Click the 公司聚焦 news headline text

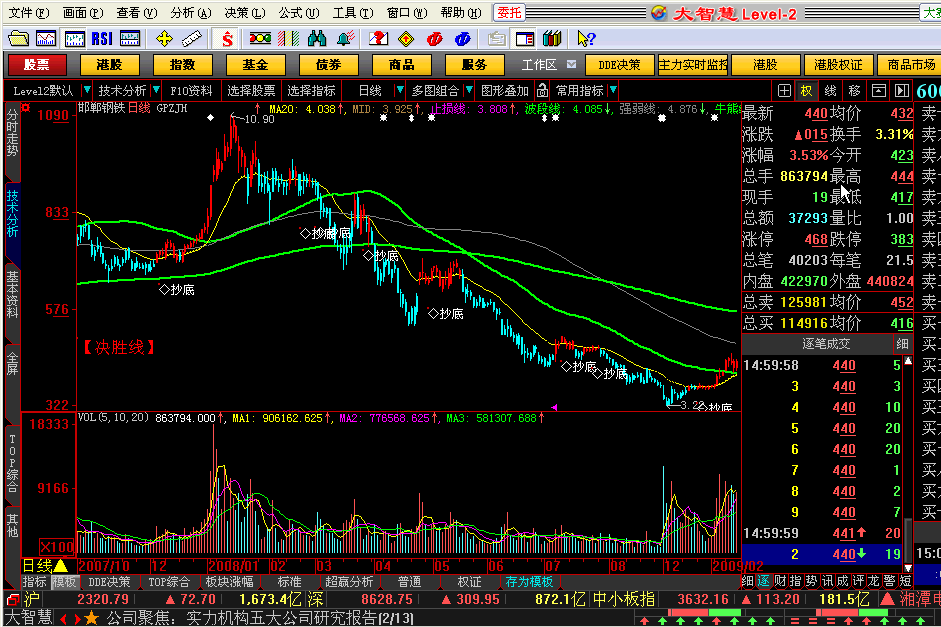pyautogui.click(x=260, y=618)
